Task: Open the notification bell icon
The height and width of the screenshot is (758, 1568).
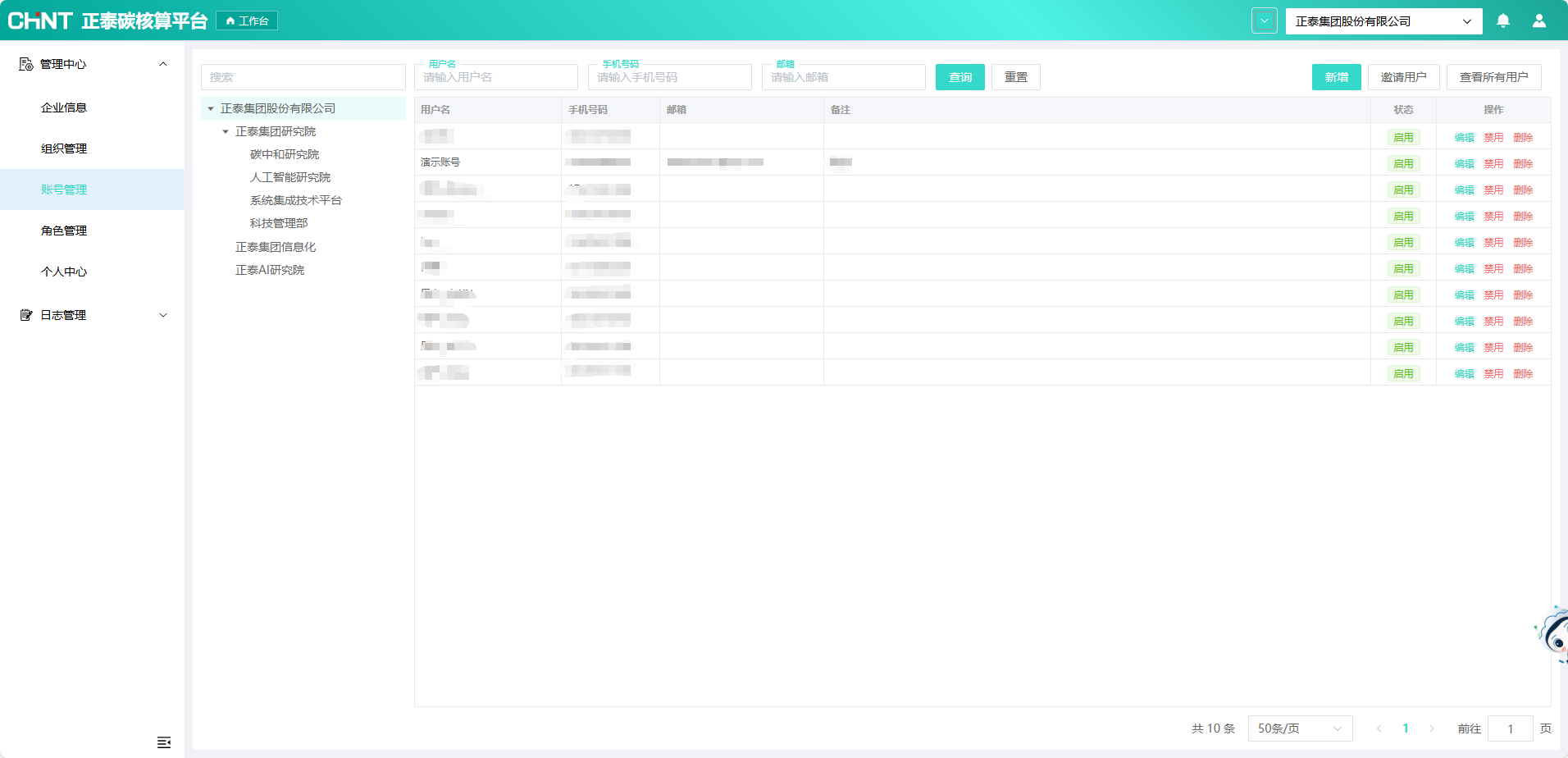Action: point(1503,21)
